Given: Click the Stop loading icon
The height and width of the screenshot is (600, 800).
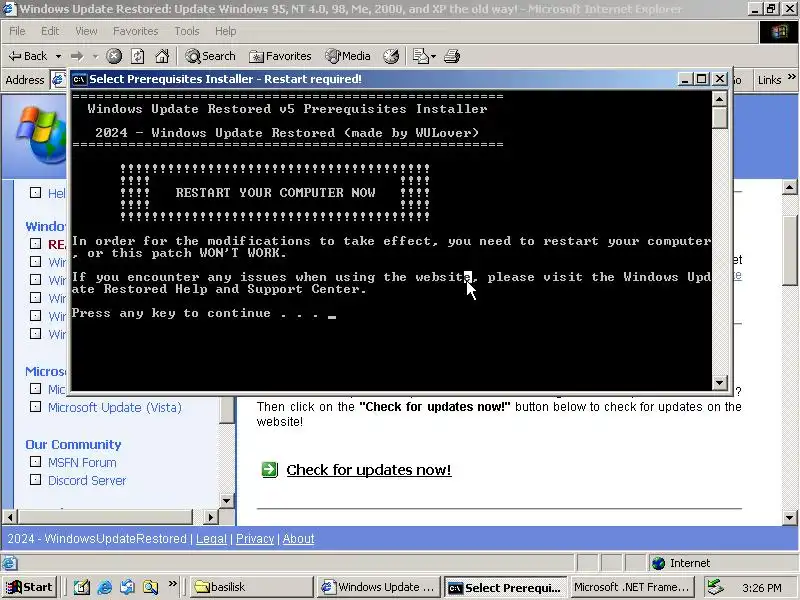Looking at the screenshot, I should click(114, 56).
